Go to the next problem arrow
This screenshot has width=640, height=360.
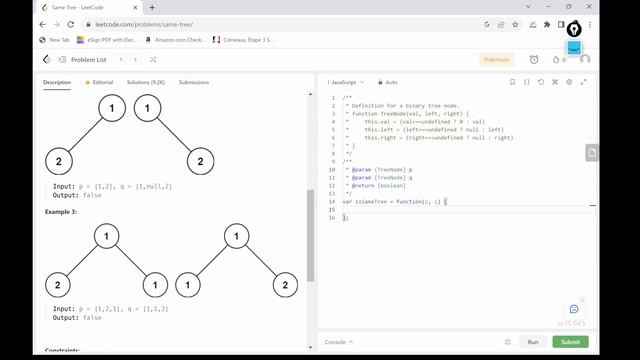coord(136,60)
